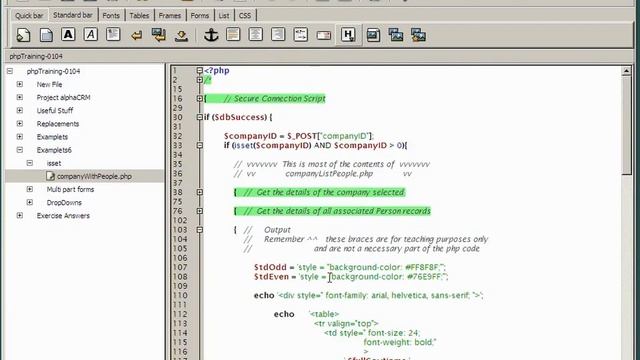640x360 pixels.
Task: Click the editor vertical scrollbar thumb
Action: [x=627, y=125]
